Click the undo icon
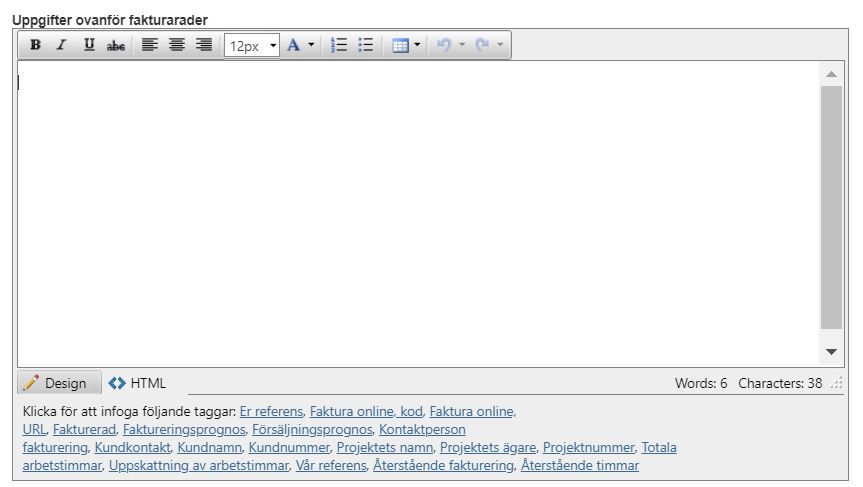The image size is (863, 487). pyautogui.click(x=444, y=45)
